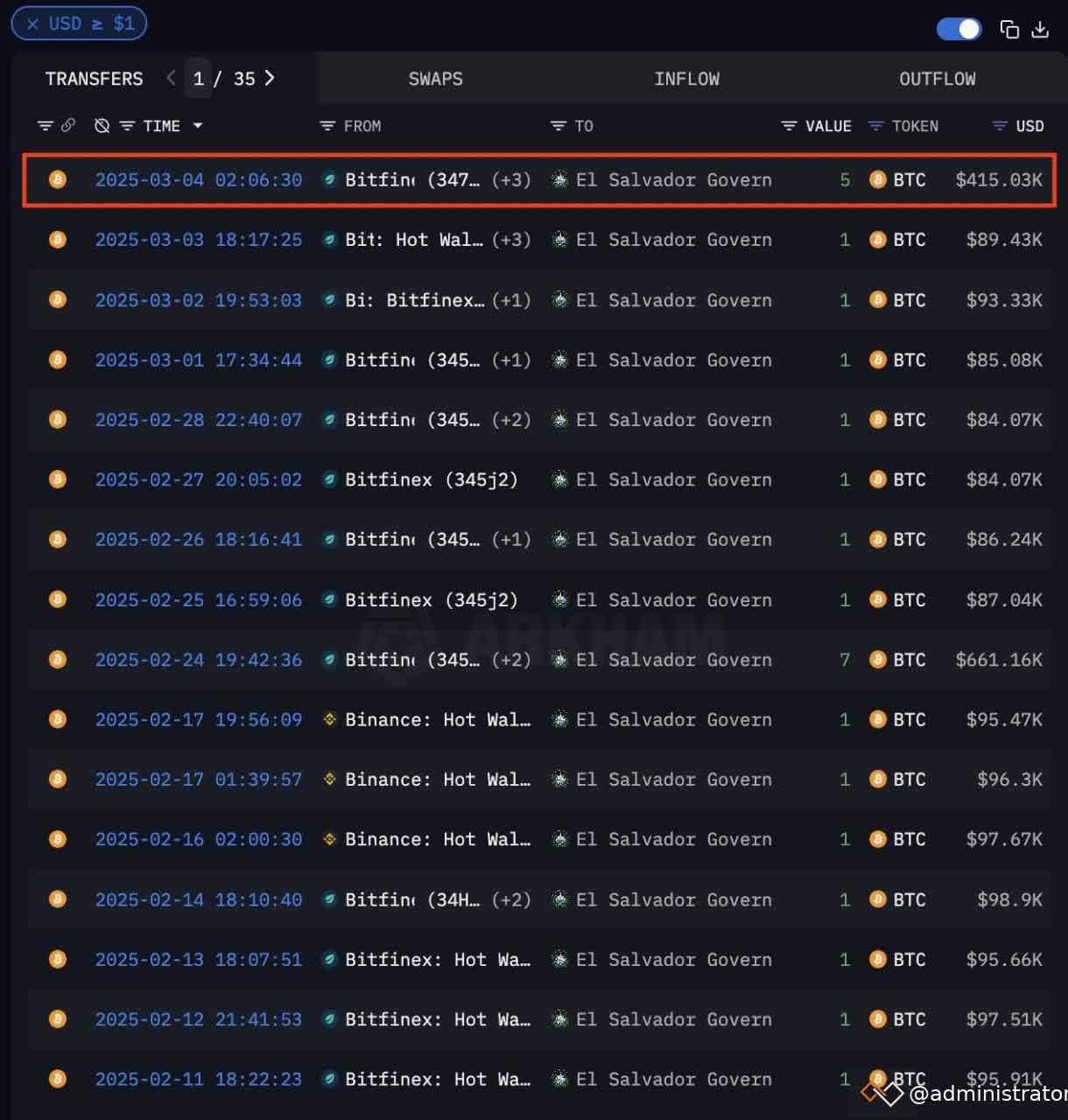Click Bitcoin chain icon in 2025-03-01 row

[x=58, y=360]
